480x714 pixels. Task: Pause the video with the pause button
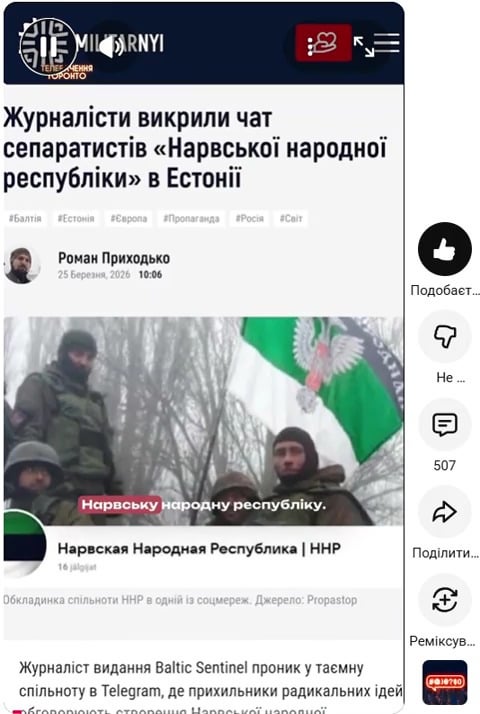click(48, 47)
